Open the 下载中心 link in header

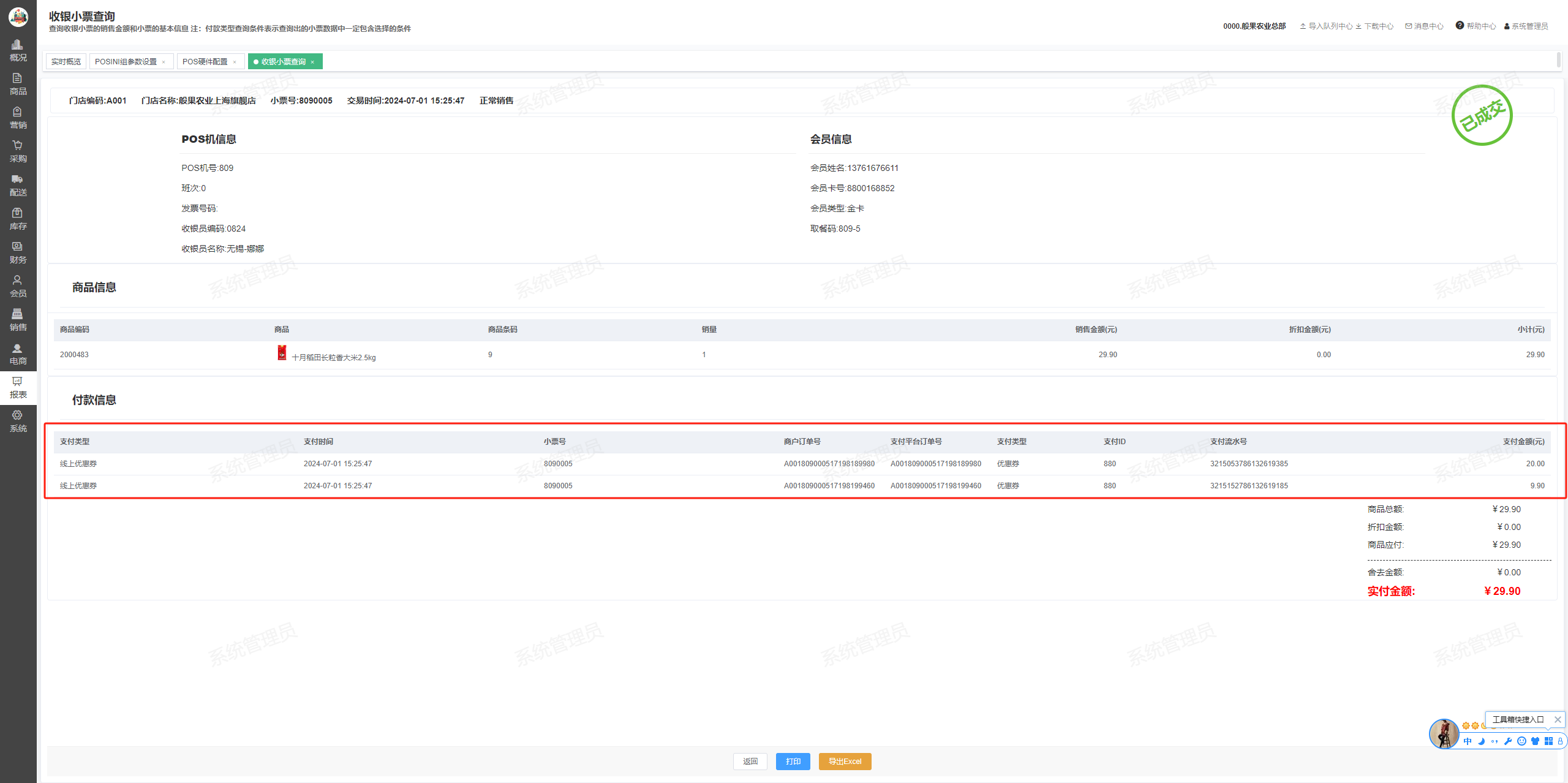point(1378,26)
